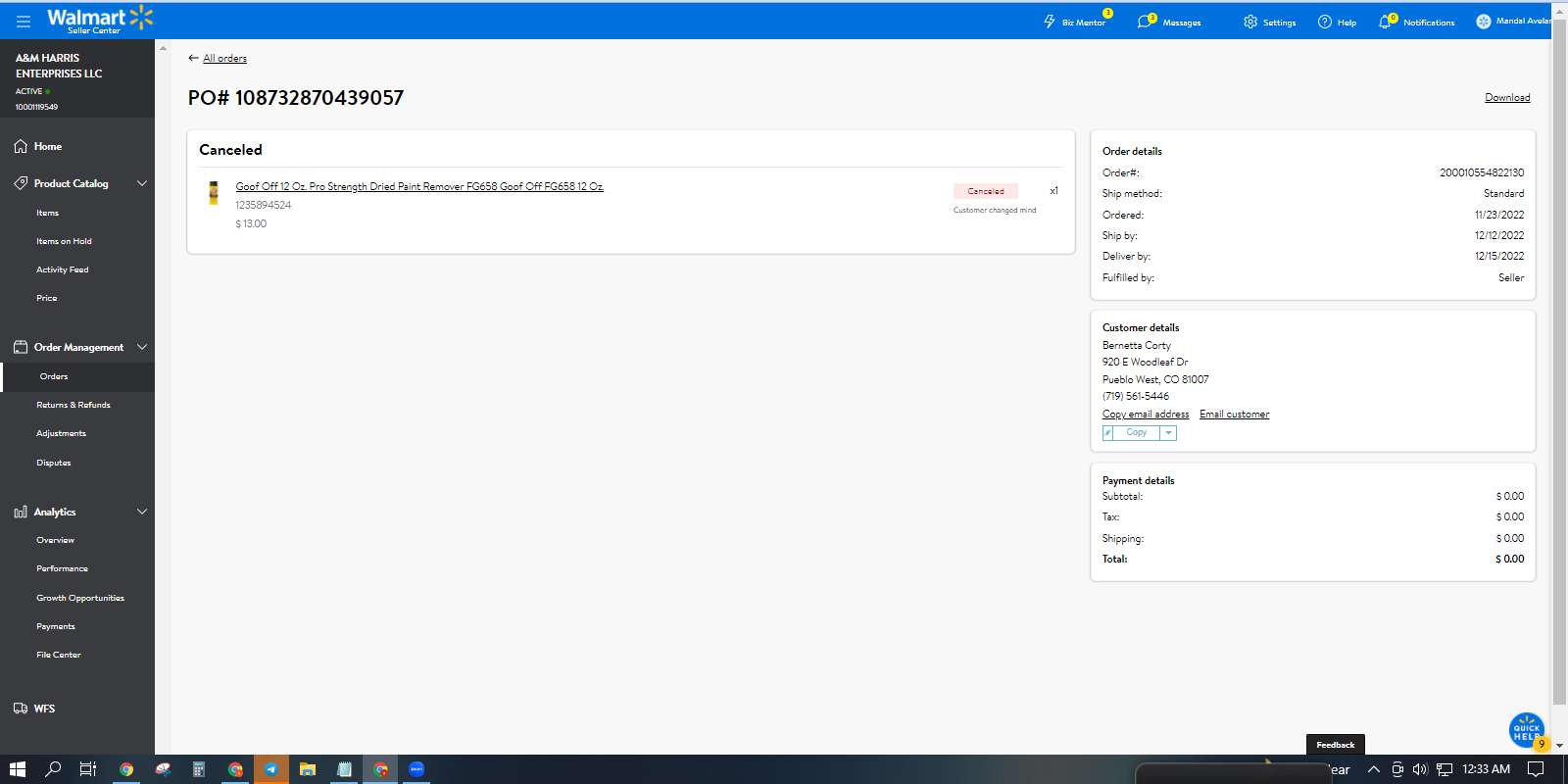Select Orders in Order Management
1568x784 pixels.
tap(54, 376)
